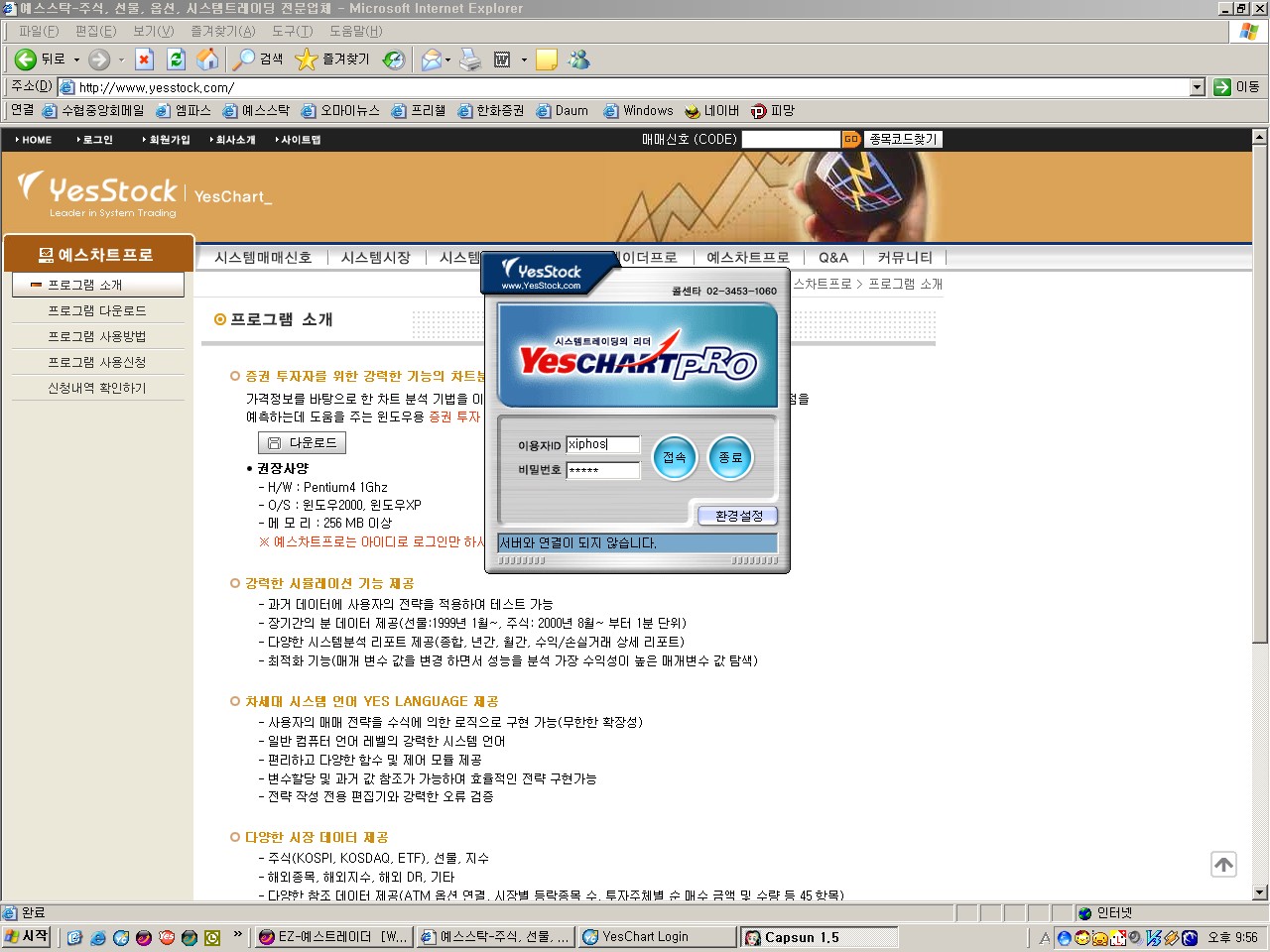Click the IE Stop button
The image size is (1270, 952).
point(144,59)
